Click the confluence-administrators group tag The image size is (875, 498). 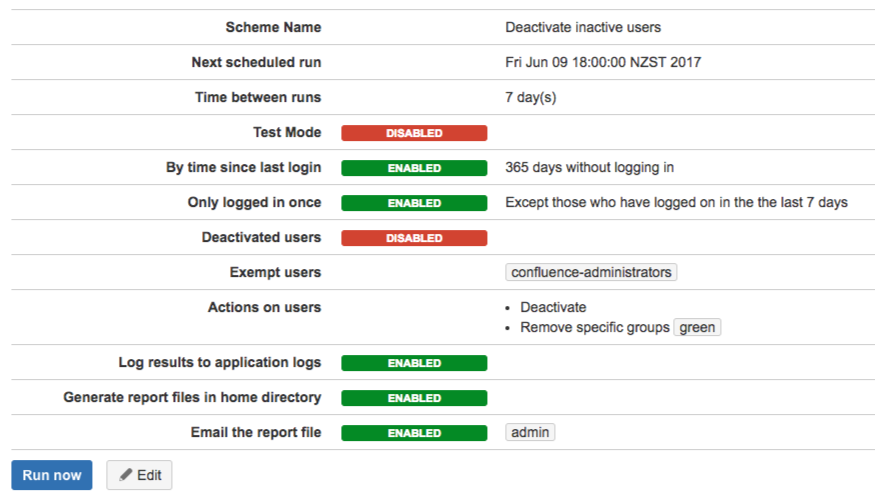pyautogui.click(x=591, y=272)
